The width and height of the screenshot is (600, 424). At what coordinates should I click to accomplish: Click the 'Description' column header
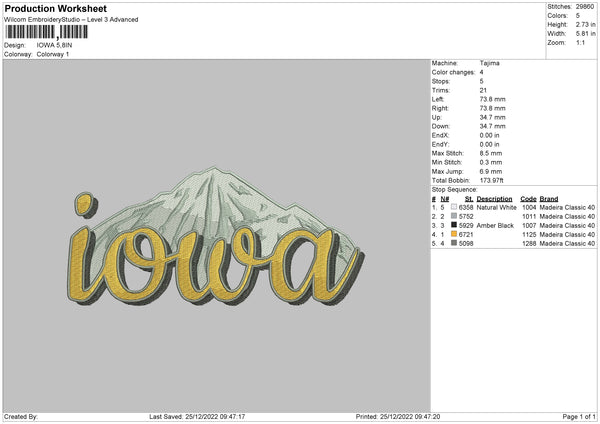[x=494, y=199]
